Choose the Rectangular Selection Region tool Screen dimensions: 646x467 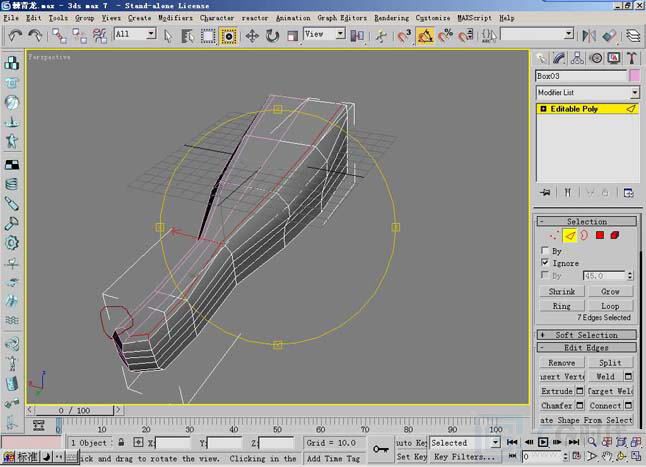(208, 36)
